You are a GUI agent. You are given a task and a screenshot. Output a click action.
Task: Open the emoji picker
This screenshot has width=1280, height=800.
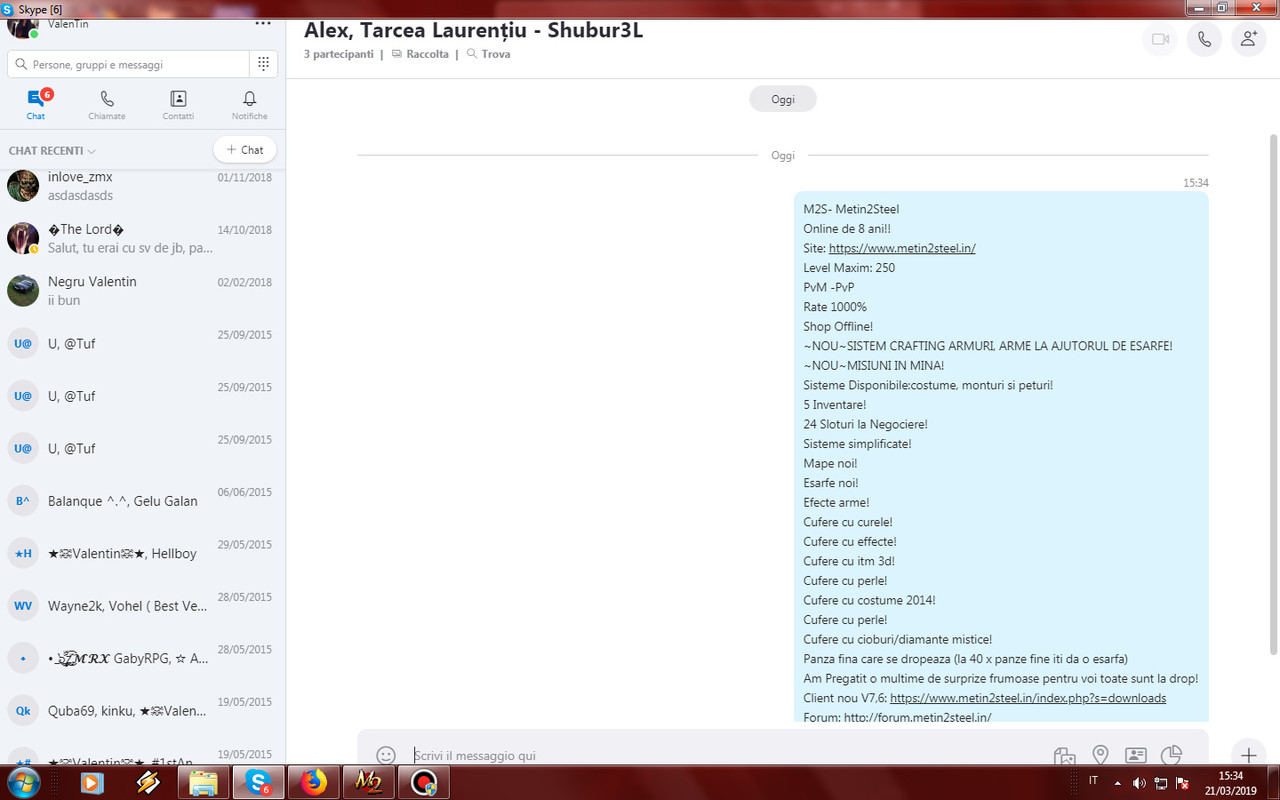pyautogui.click(x=386, y=755)
